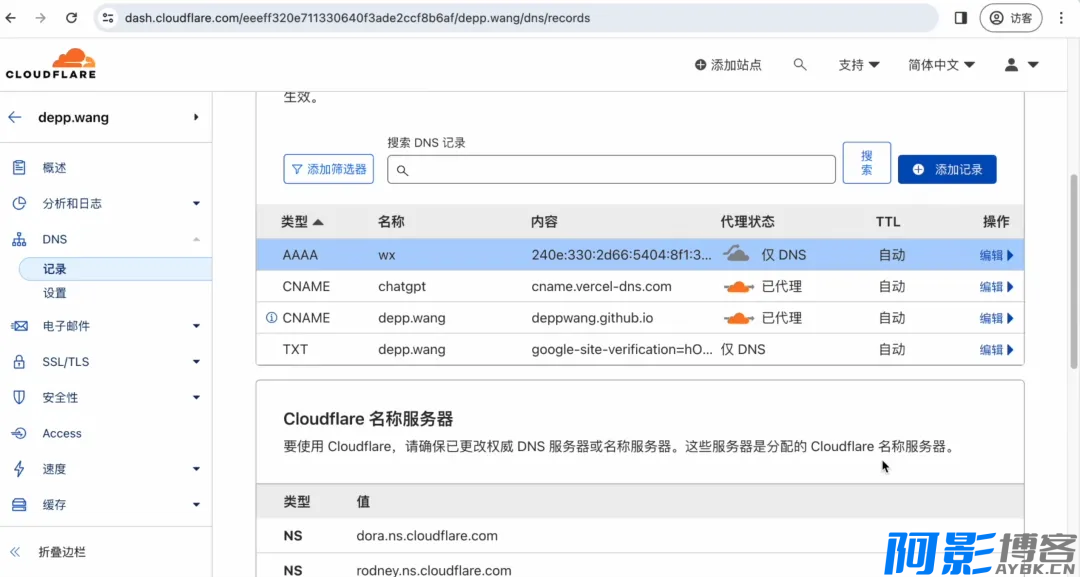Go forward with the browser forward arrow
Viewport: 1080px width, 577px height.
point(41,18)
